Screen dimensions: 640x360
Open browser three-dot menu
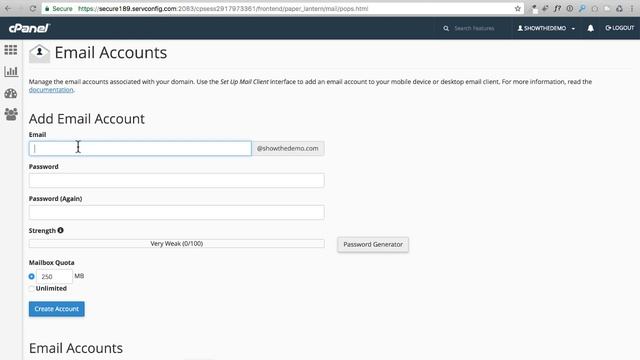631,8
